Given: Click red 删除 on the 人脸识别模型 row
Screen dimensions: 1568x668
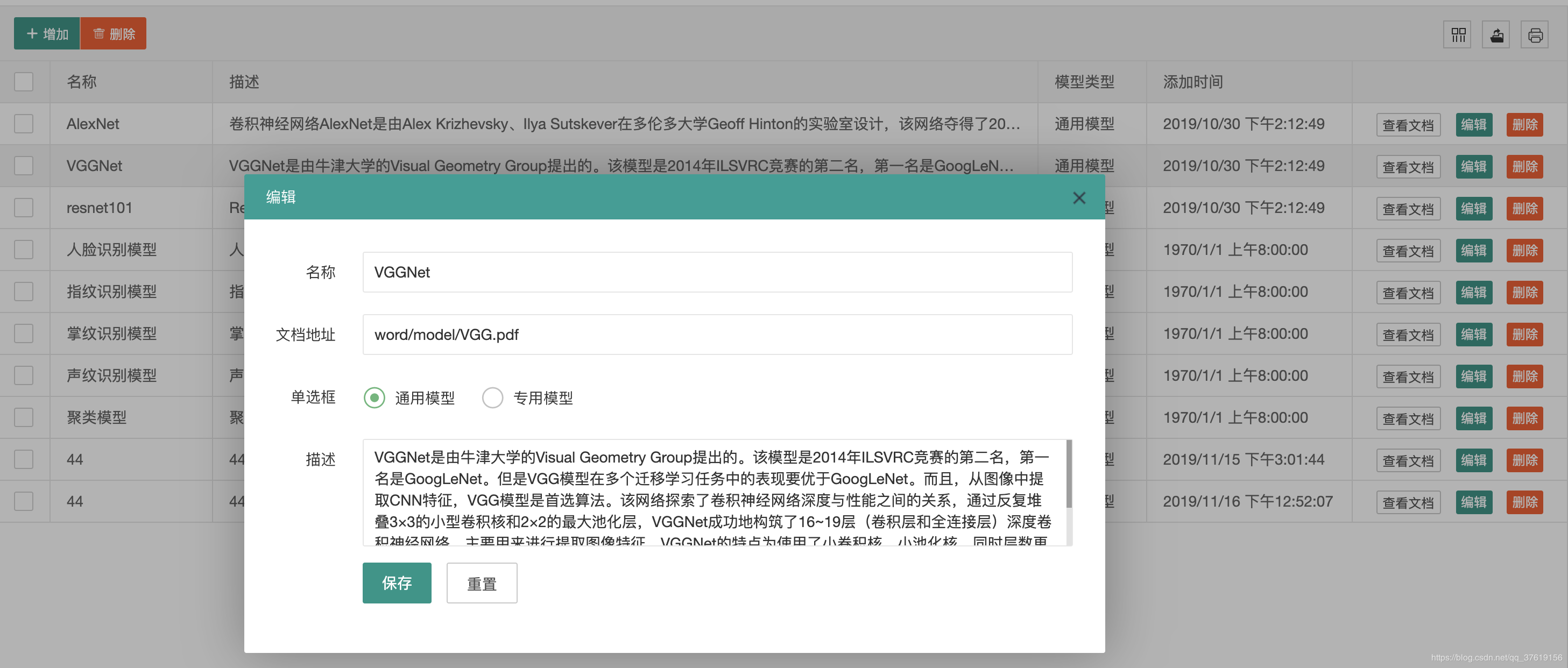Looking at the screenshot, I should tap(1524, 251).
